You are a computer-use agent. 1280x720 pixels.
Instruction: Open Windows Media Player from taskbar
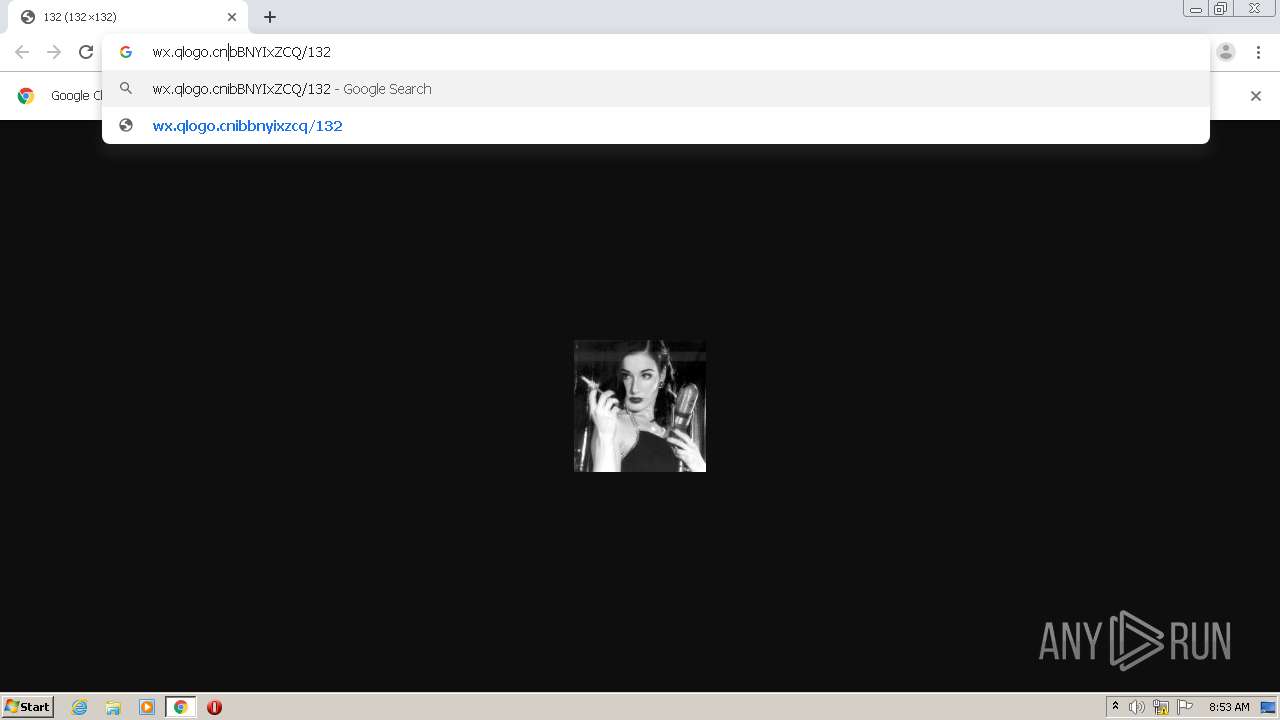(147, 707)
